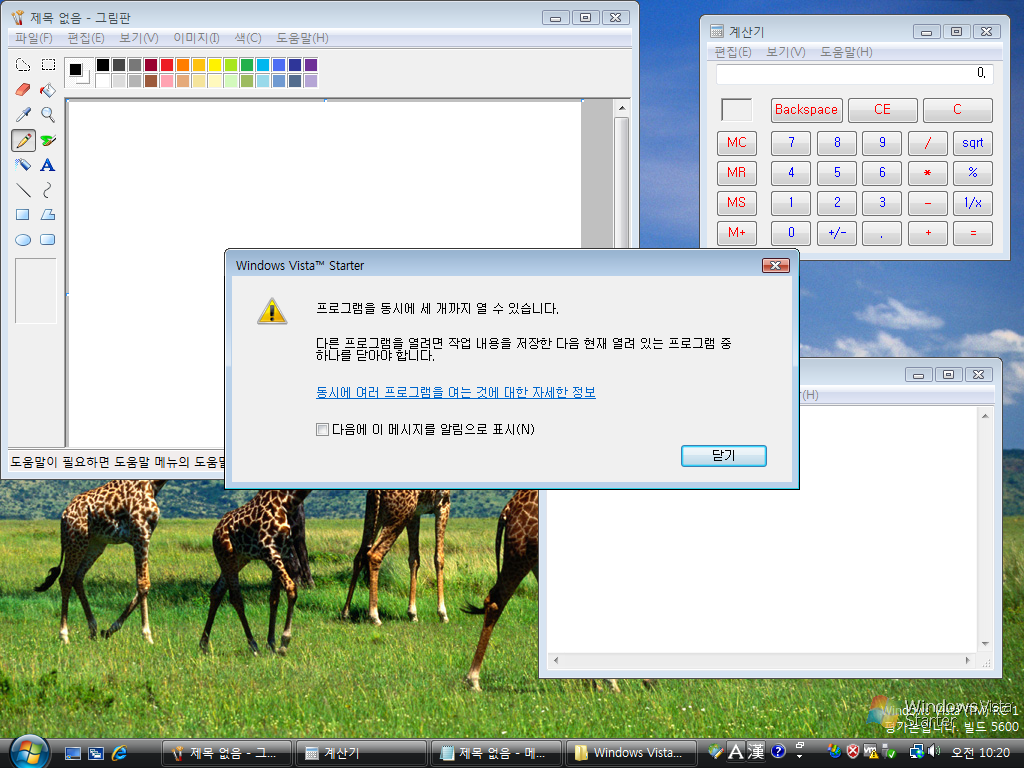Viewport: 1024px width, 768px height.
Task: Select the Airbrush tool in Paint
Action: pyautogui.click(x=23, y=165)
